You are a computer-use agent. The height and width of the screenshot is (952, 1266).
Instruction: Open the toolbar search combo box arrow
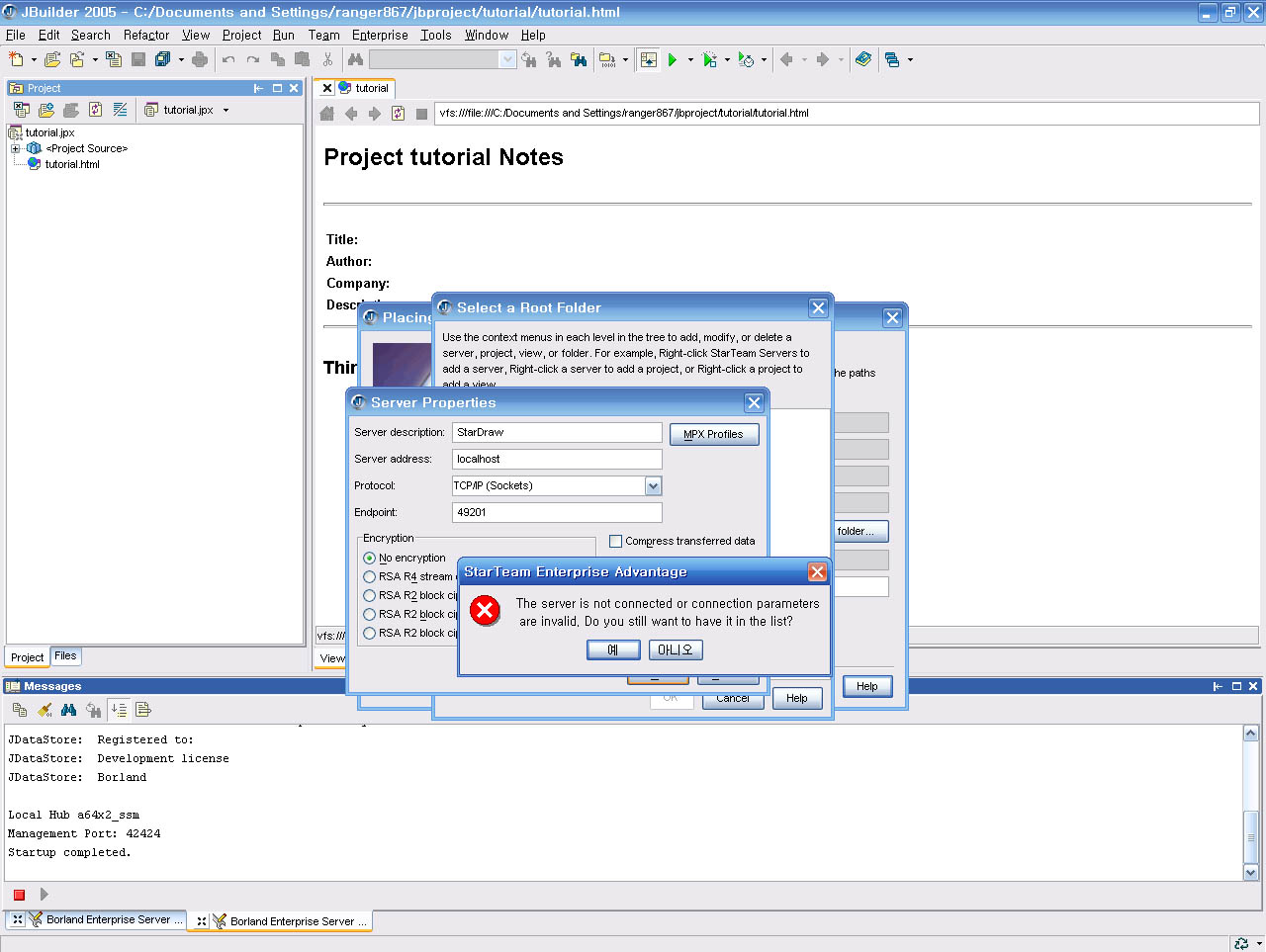tap(507, 59)
